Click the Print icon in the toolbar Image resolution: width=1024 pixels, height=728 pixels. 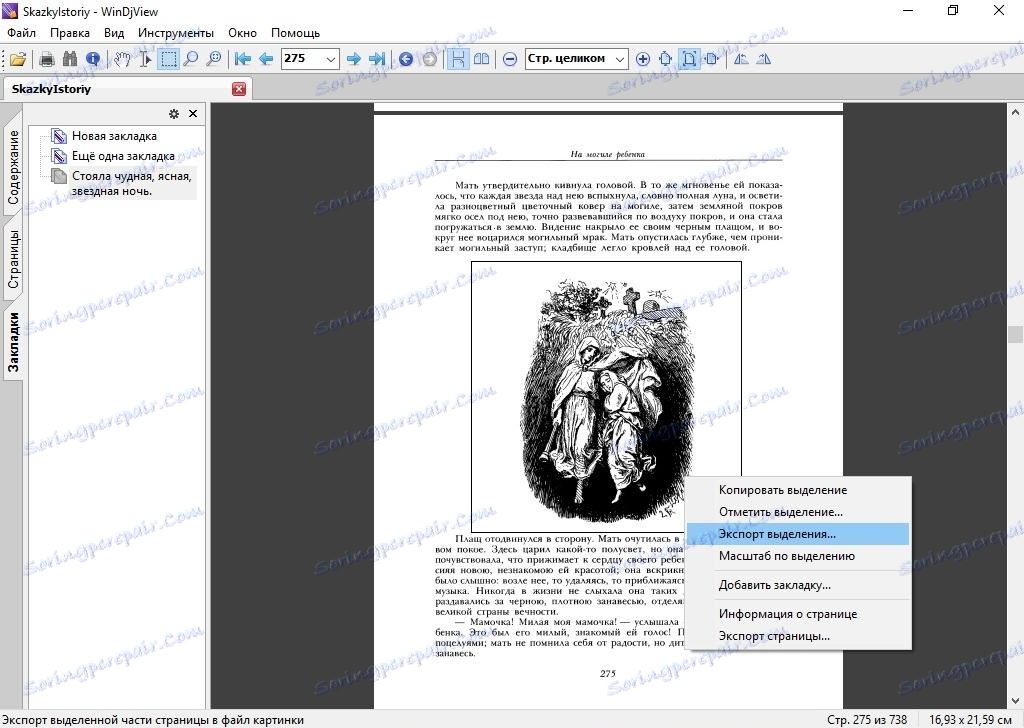pyautogui.click(x=46, y=59)
